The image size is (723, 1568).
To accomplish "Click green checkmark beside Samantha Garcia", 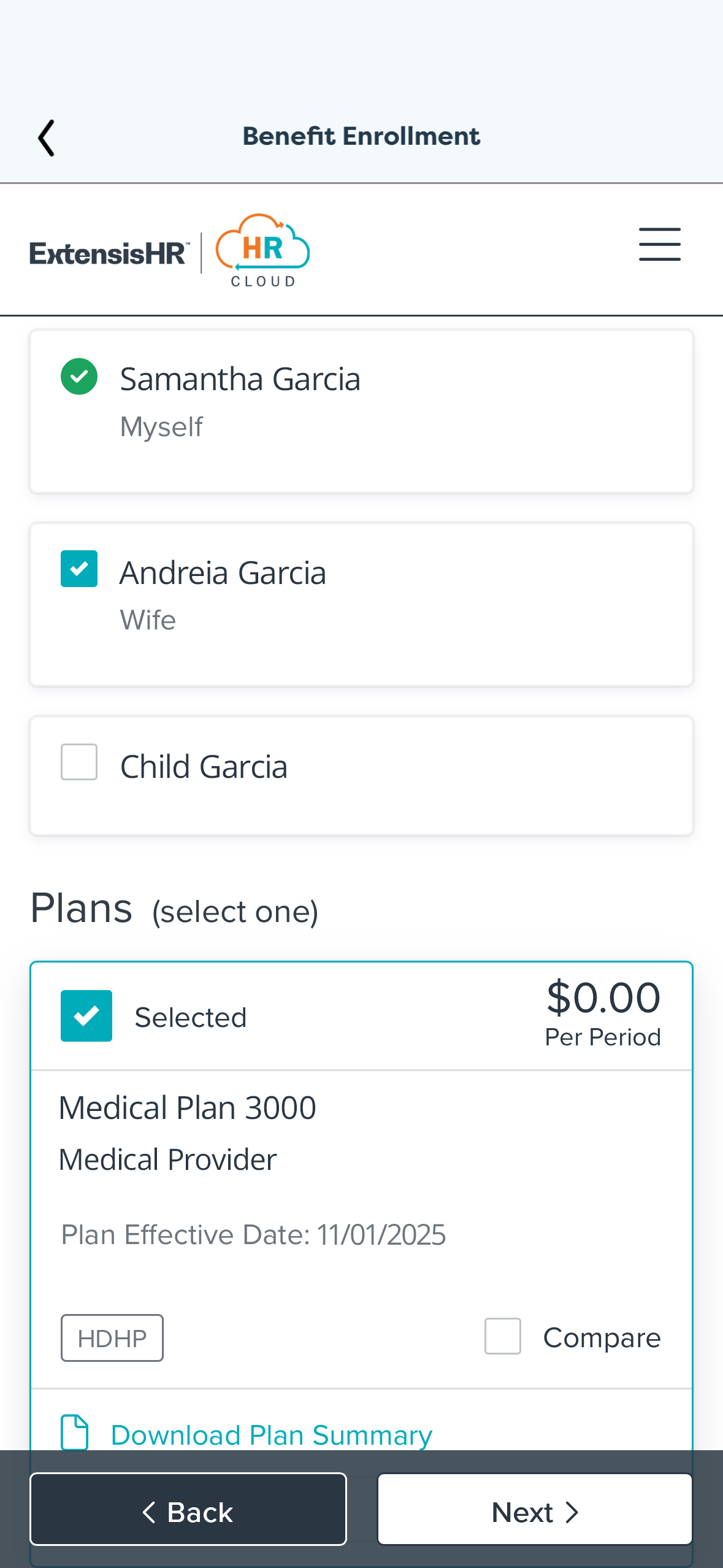I will tap(79, 376).
